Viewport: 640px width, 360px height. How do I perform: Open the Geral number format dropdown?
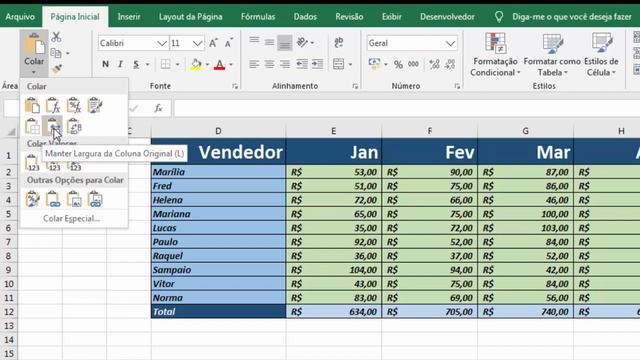450,43
